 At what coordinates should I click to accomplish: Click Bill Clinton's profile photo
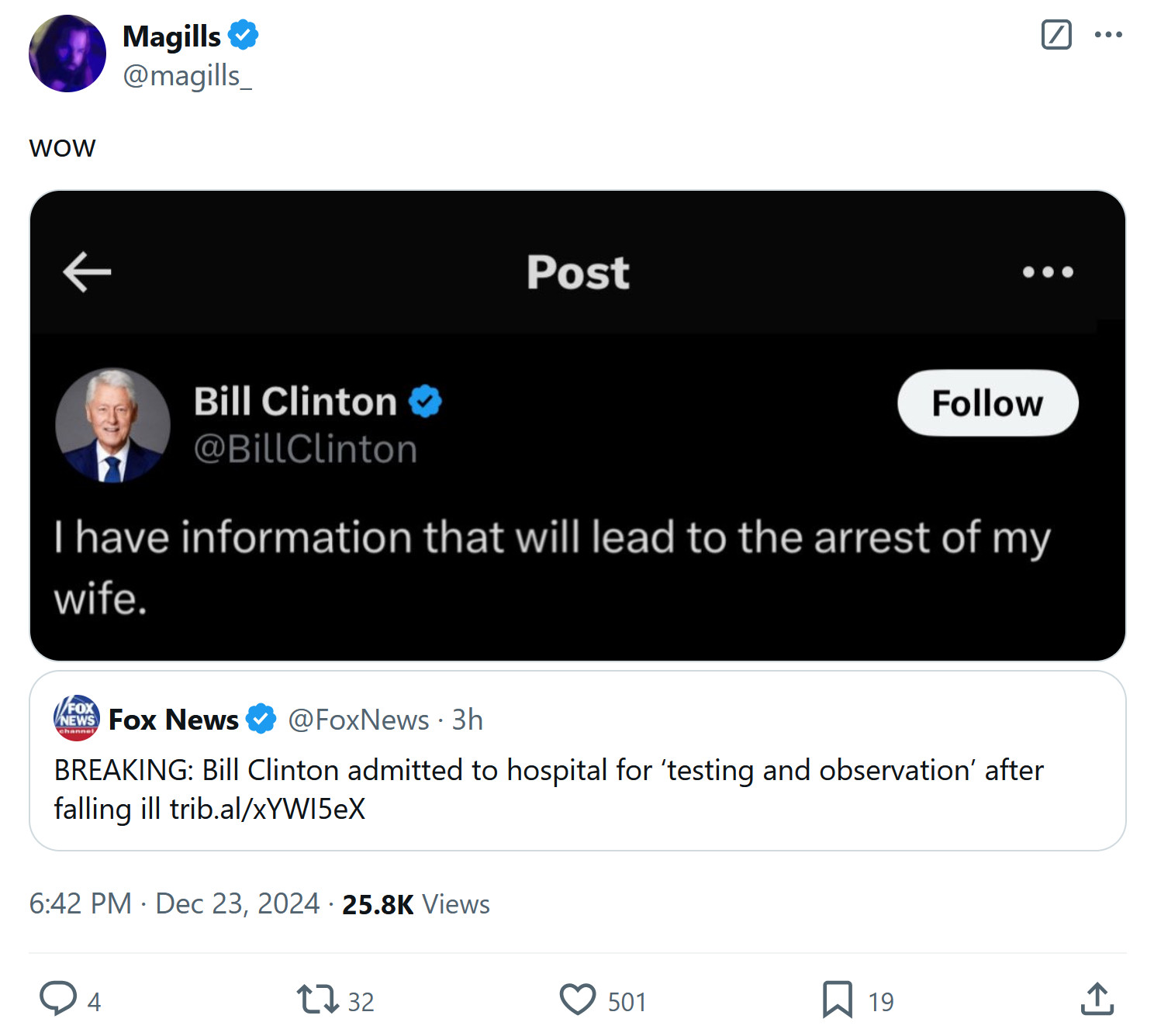[113, 425]
